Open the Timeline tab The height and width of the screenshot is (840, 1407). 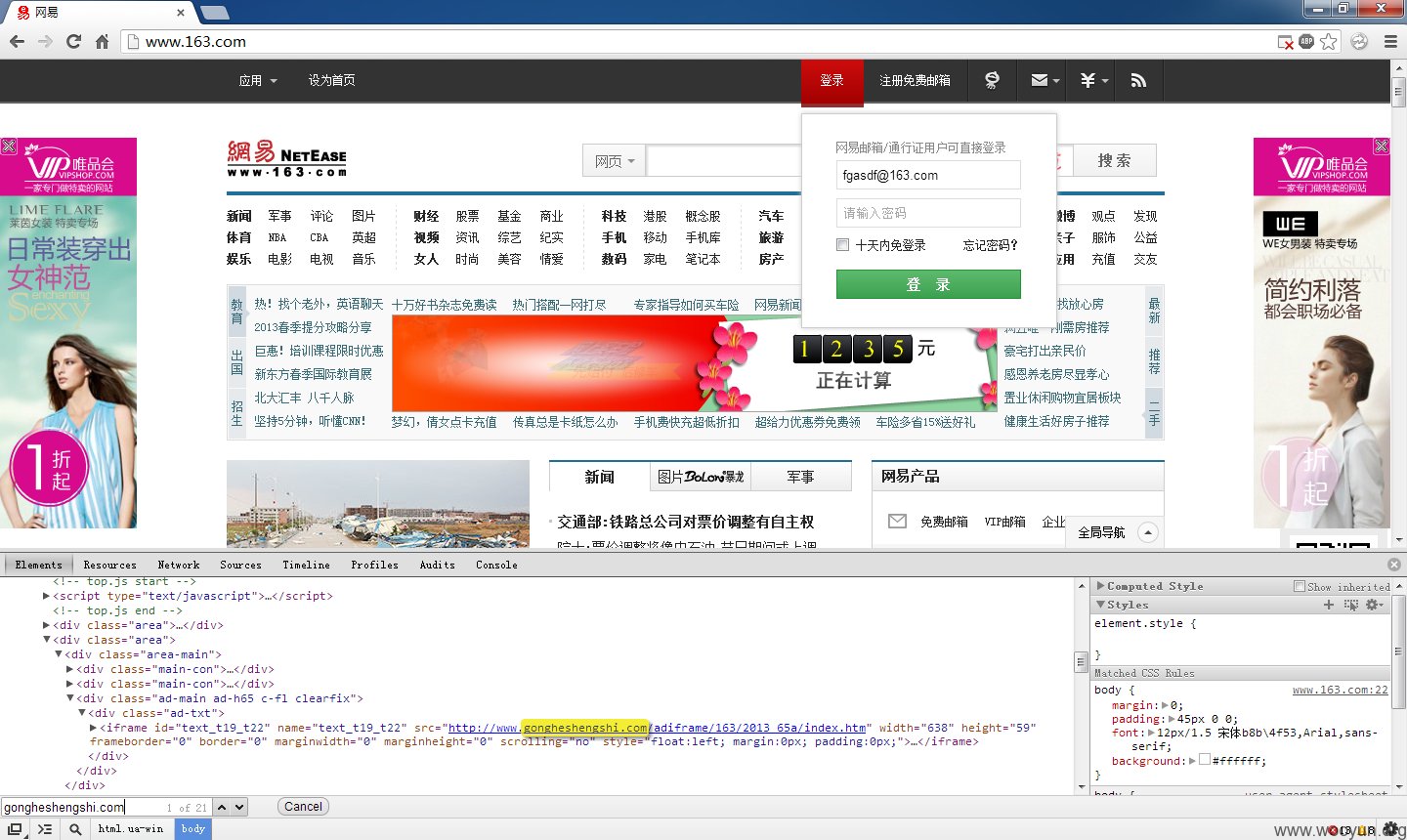(x=306, y=565)
